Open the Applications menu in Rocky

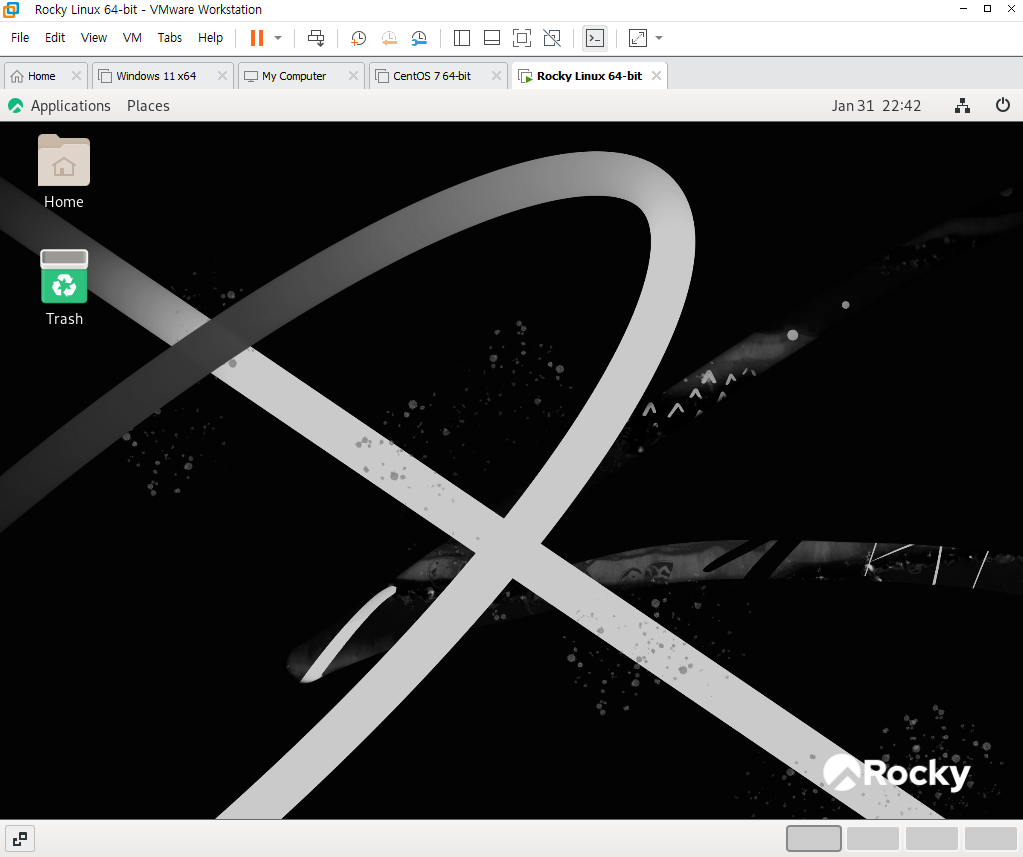pos(70,106)
